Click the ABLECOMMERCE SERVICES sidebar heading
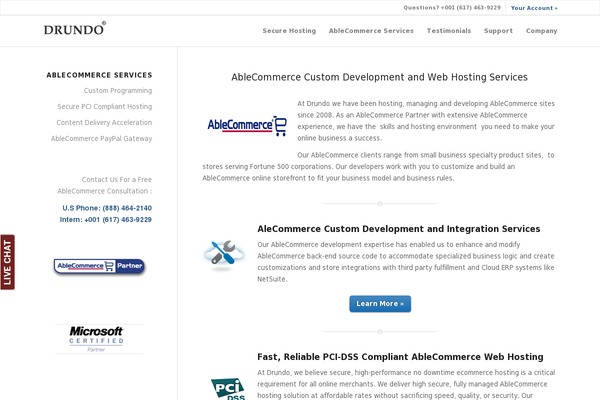Screen dimensions: 600x400 99,75
